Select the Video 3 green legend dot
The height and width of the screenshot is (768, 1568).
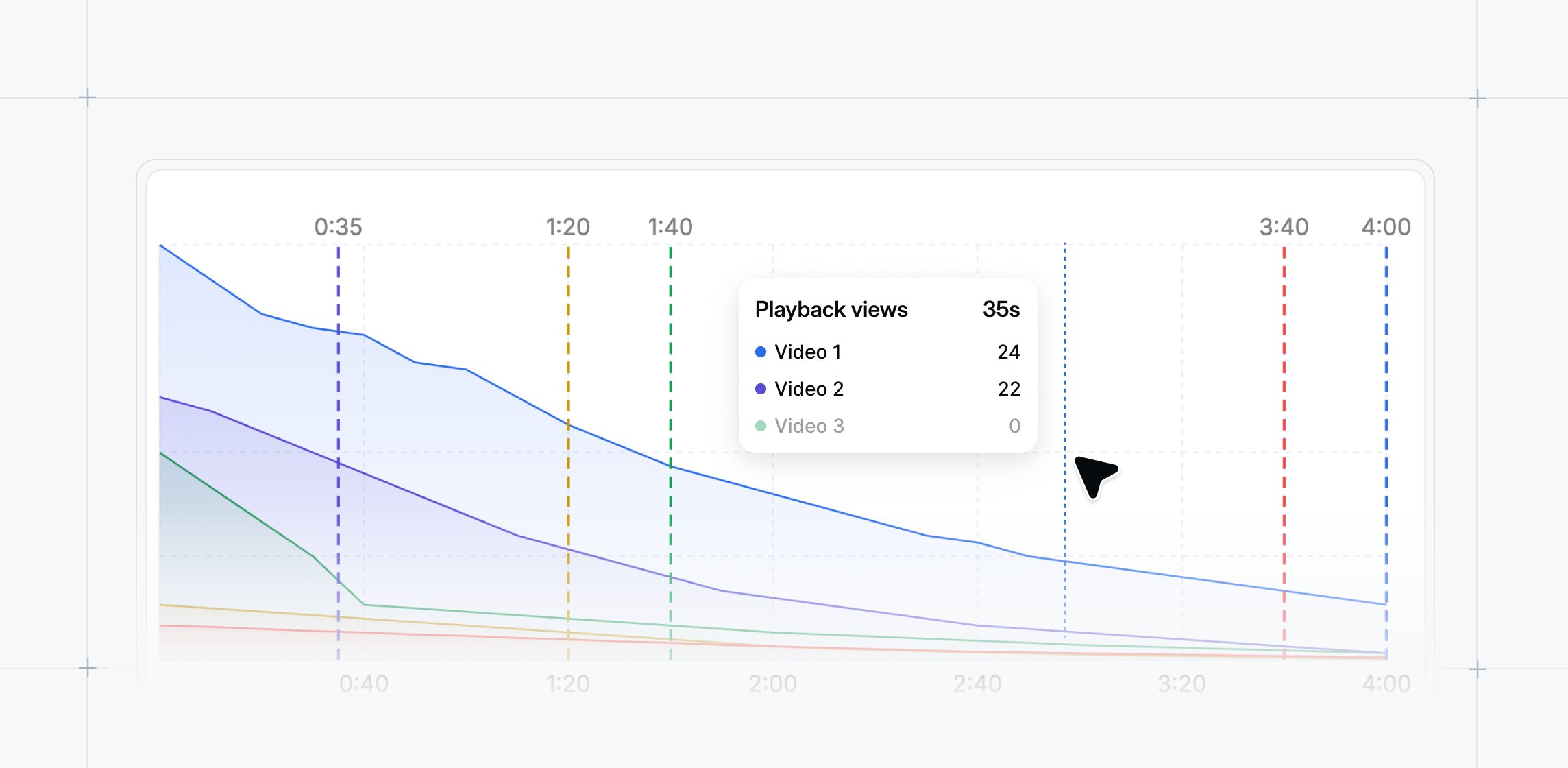[760, 426]
